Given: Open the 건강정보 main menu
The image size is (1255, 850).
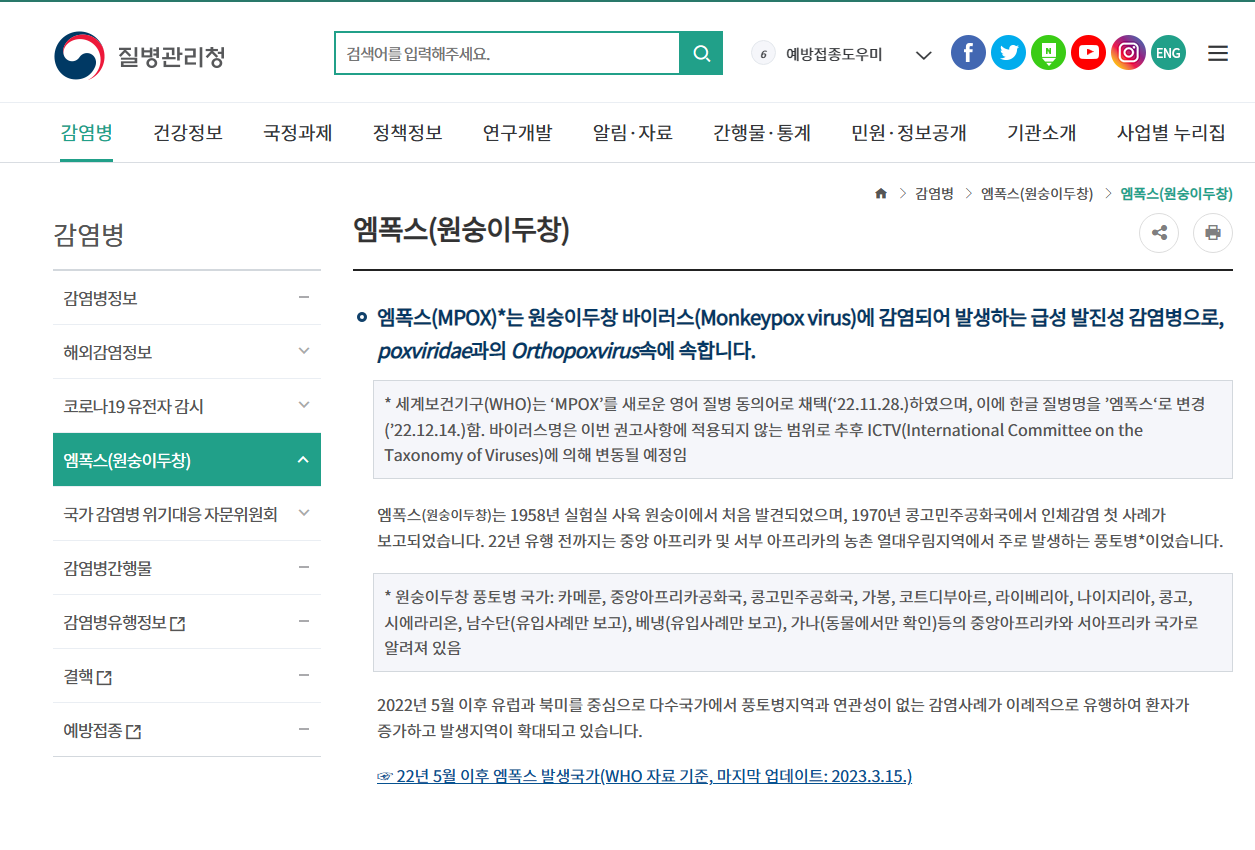Looking at the screenshot, I should coord(188,133).
